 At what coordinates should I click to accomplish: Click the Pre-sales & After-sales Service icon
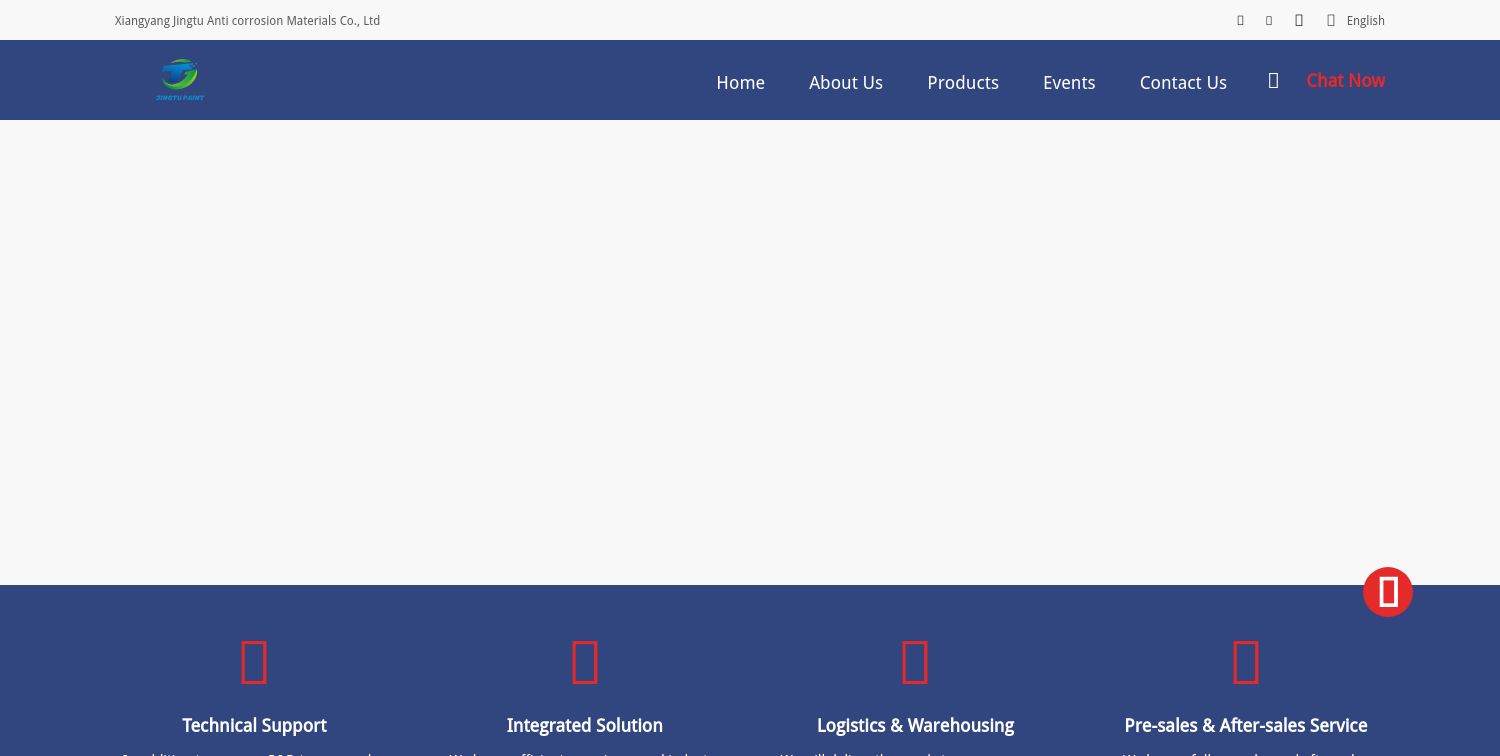pos(1245,662)
